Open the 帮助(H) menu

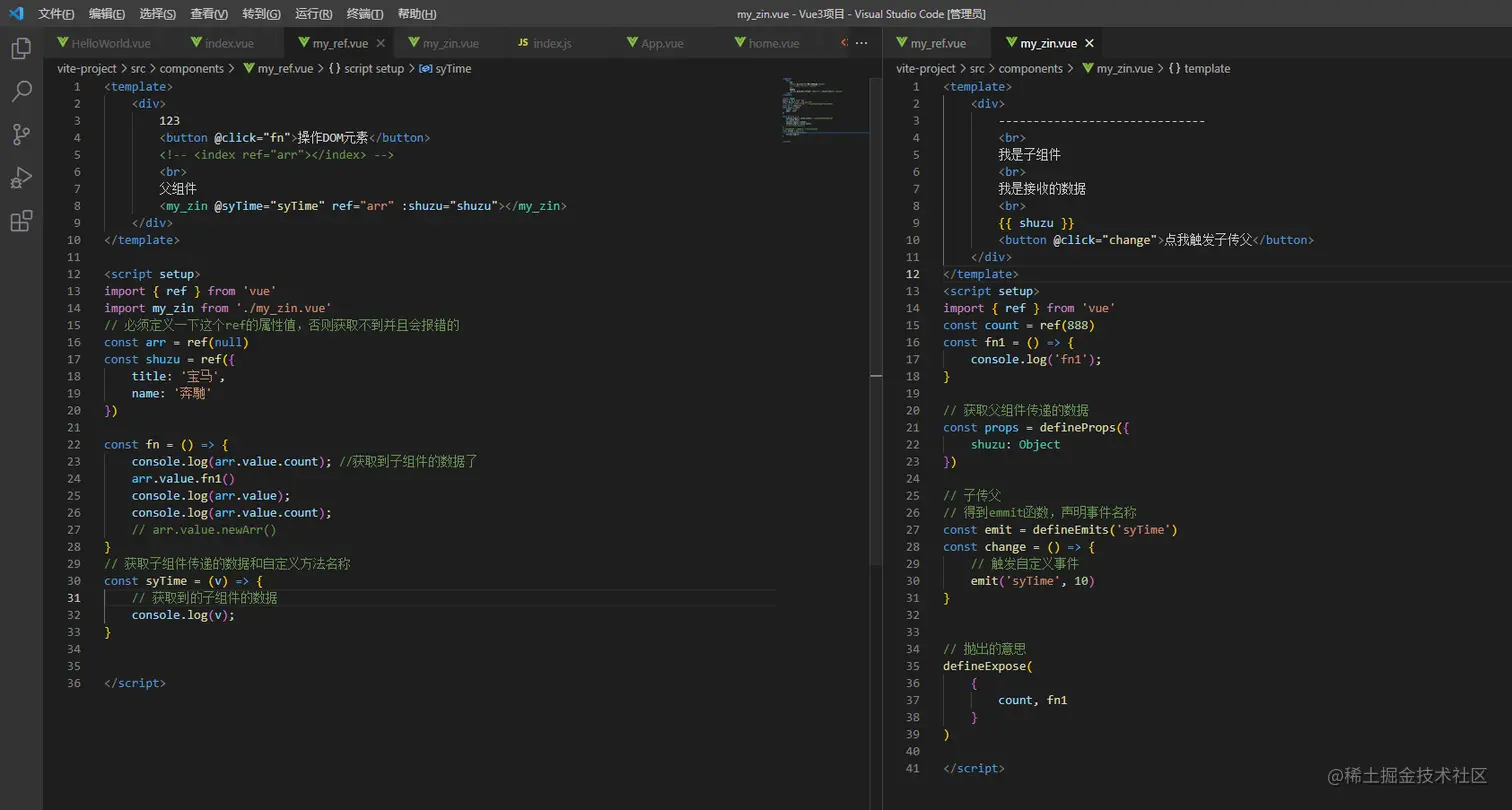tap(417, 14)
